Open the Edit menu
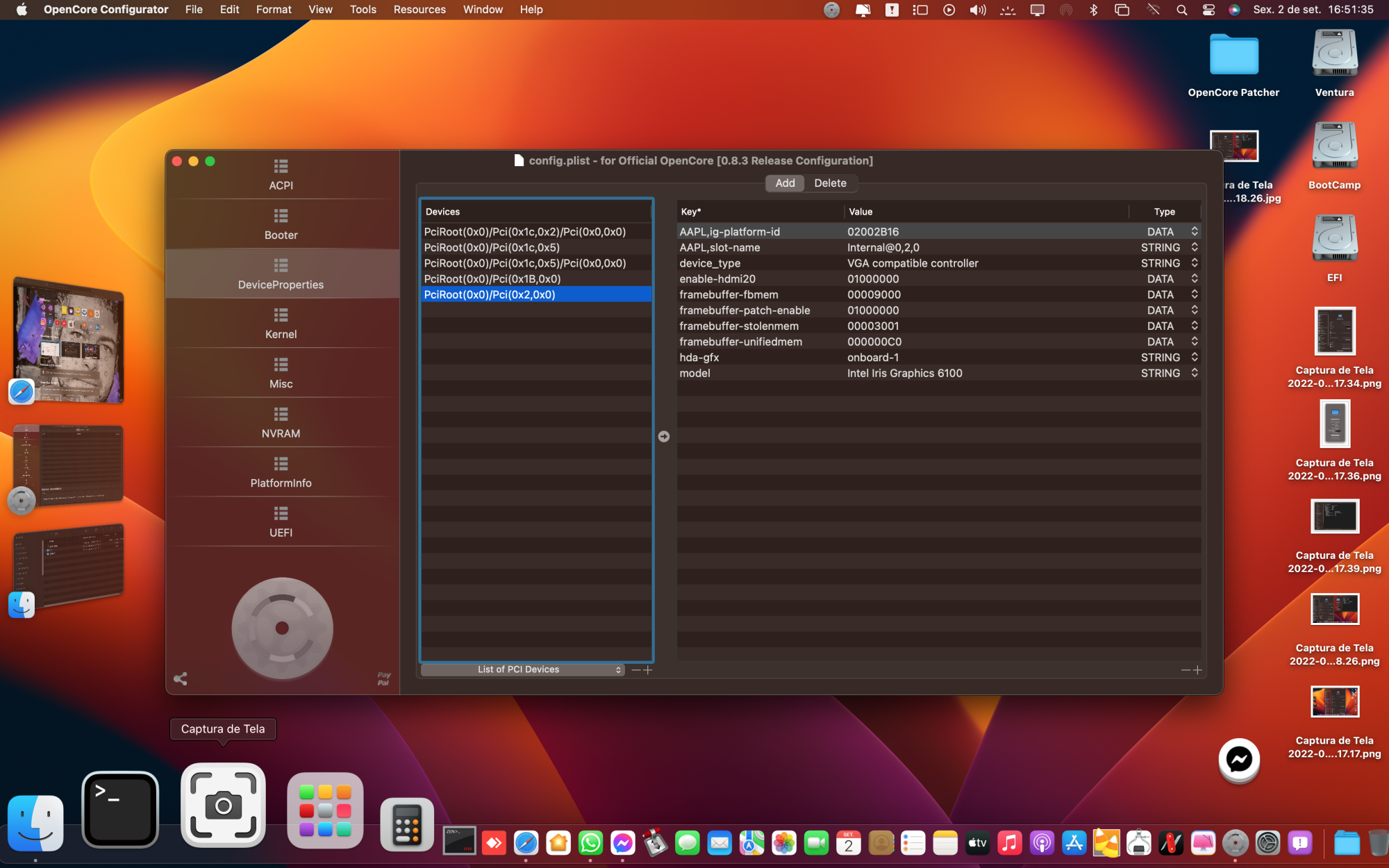 click(229, 10)
